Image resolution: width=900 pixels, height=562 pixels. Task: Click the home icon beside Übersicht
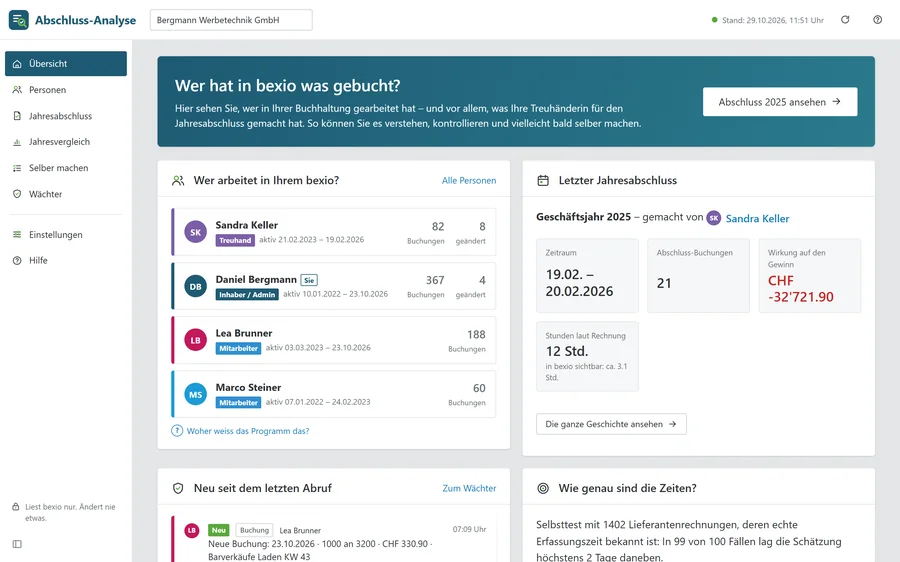tap(17, 64)
